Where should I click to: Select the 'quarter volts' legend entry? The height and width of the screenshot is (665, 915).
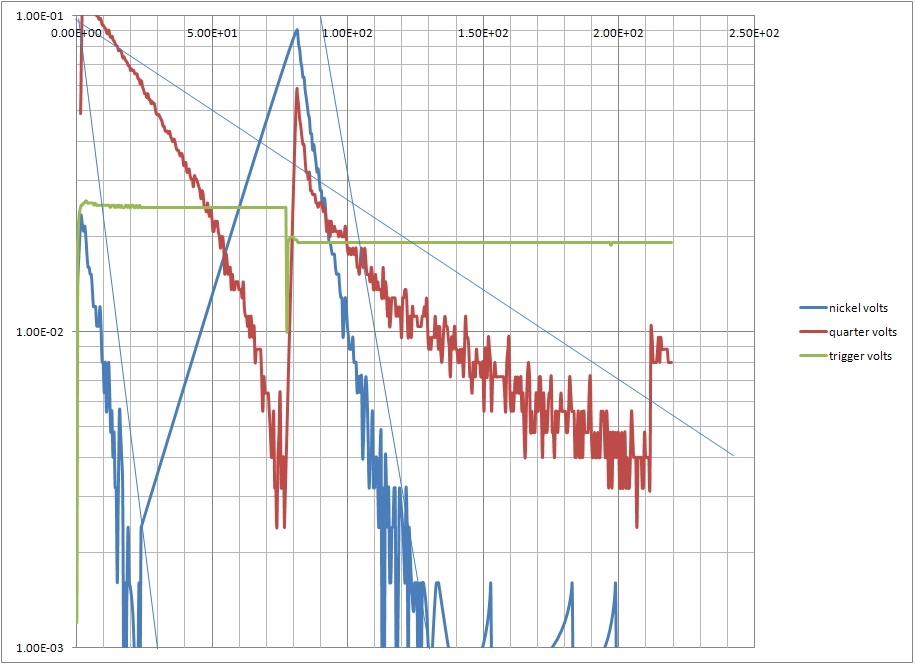click(x=848, y=332)
